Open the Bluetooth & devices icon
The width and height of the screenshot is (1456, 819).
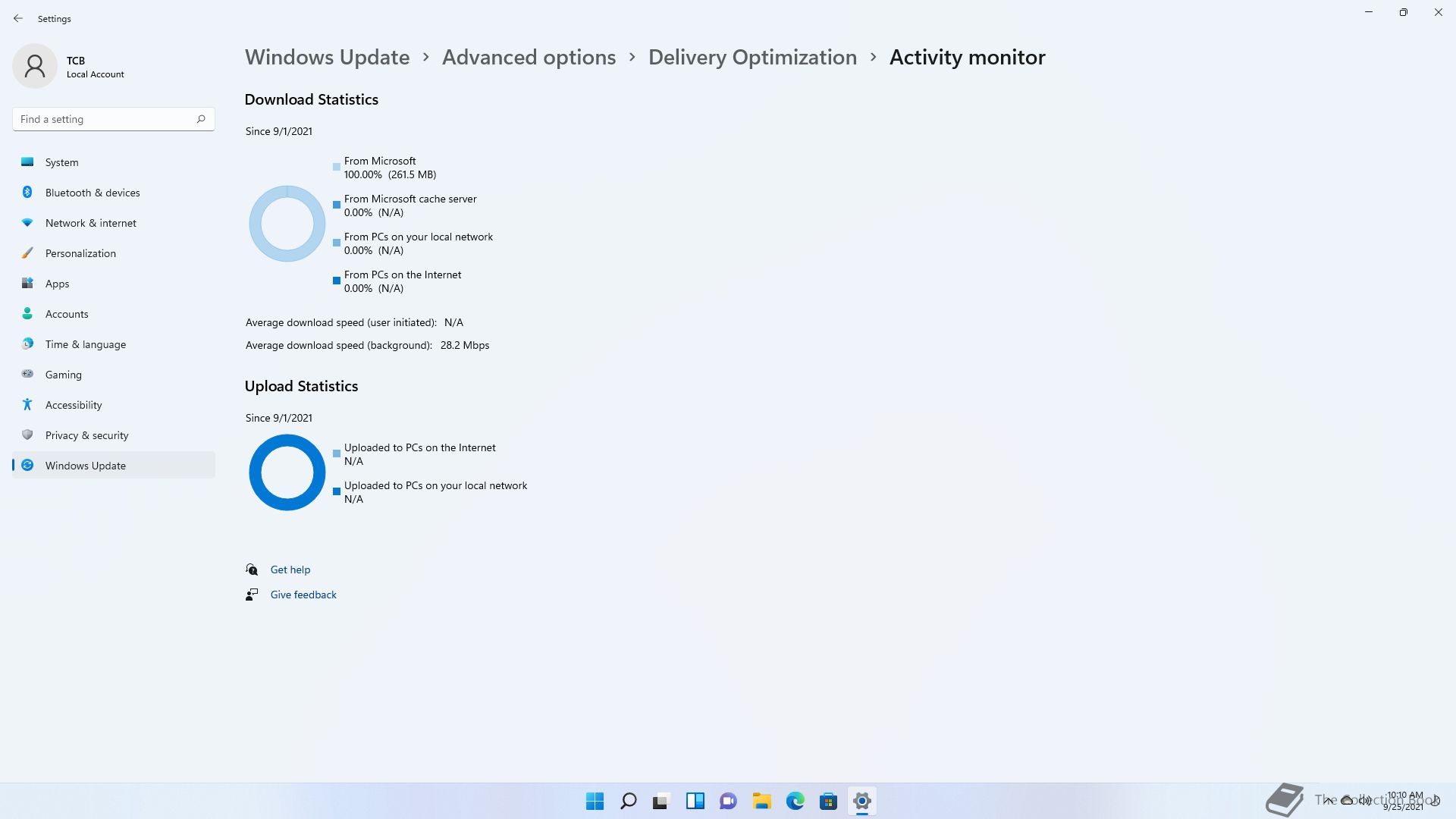tap(27, 192)
